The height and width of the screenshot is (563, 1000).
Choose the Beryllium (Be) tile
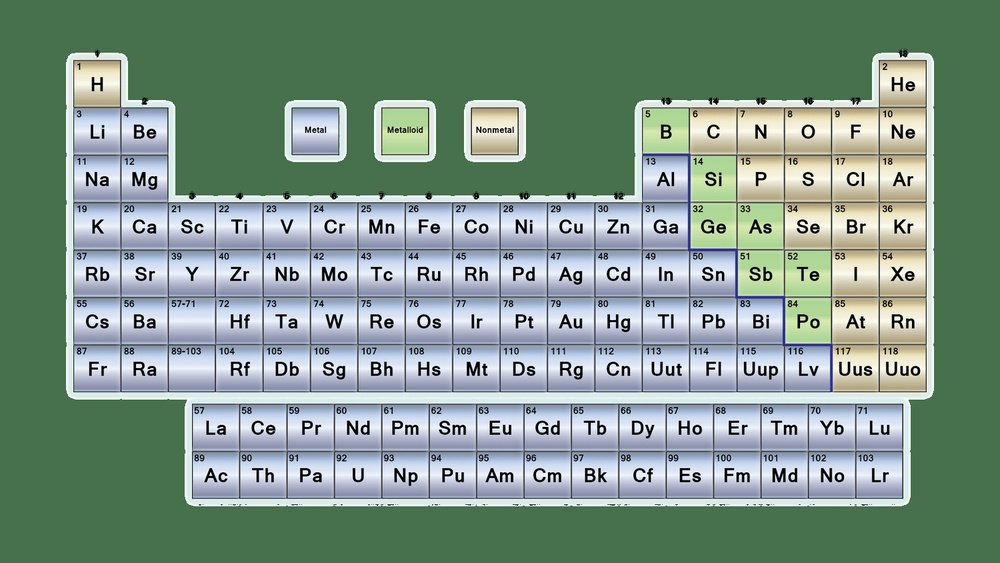click(145, 131)
